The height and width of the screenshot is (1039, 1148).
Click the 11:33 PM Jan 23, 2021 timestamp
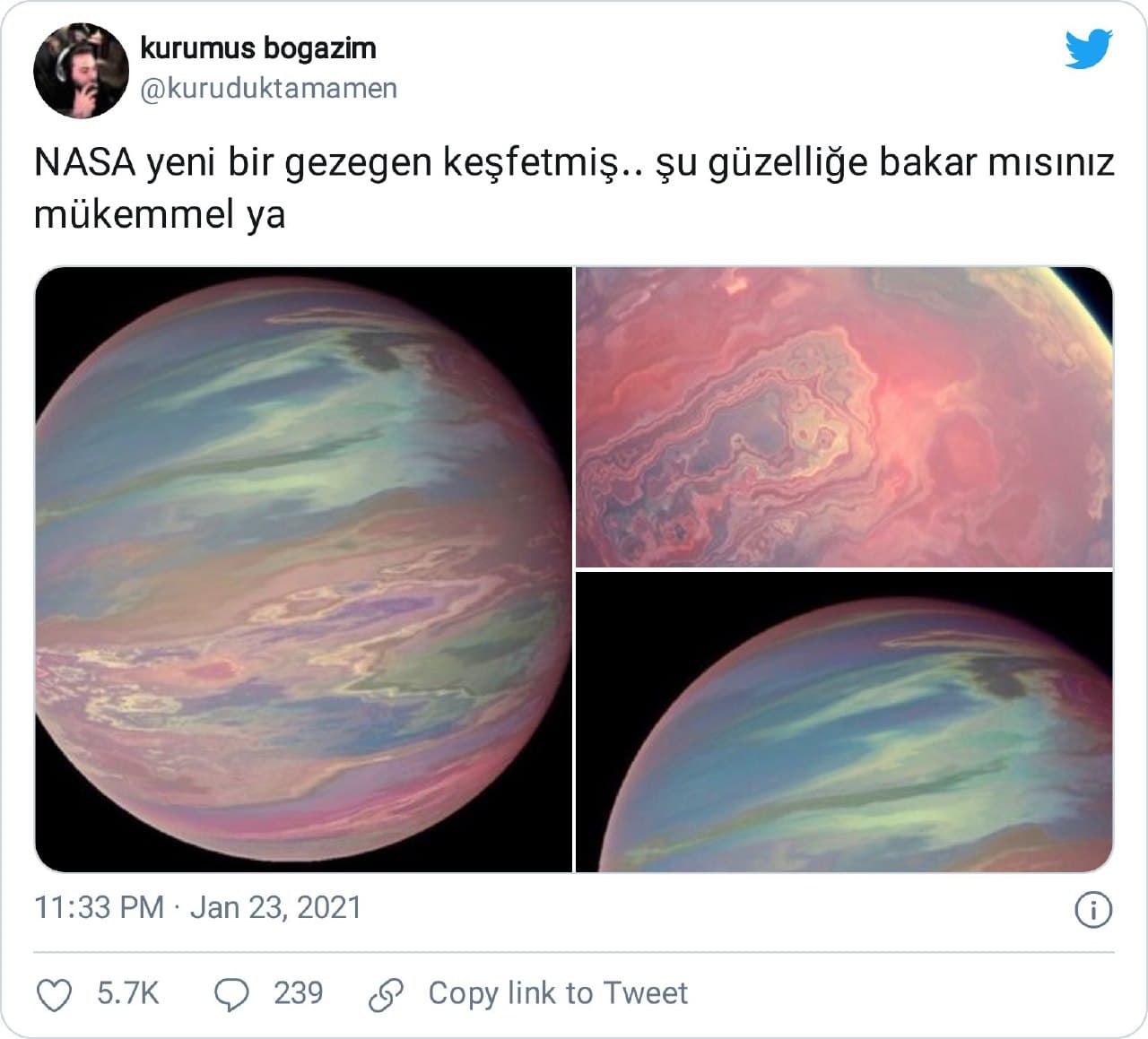tap(197, 907)
